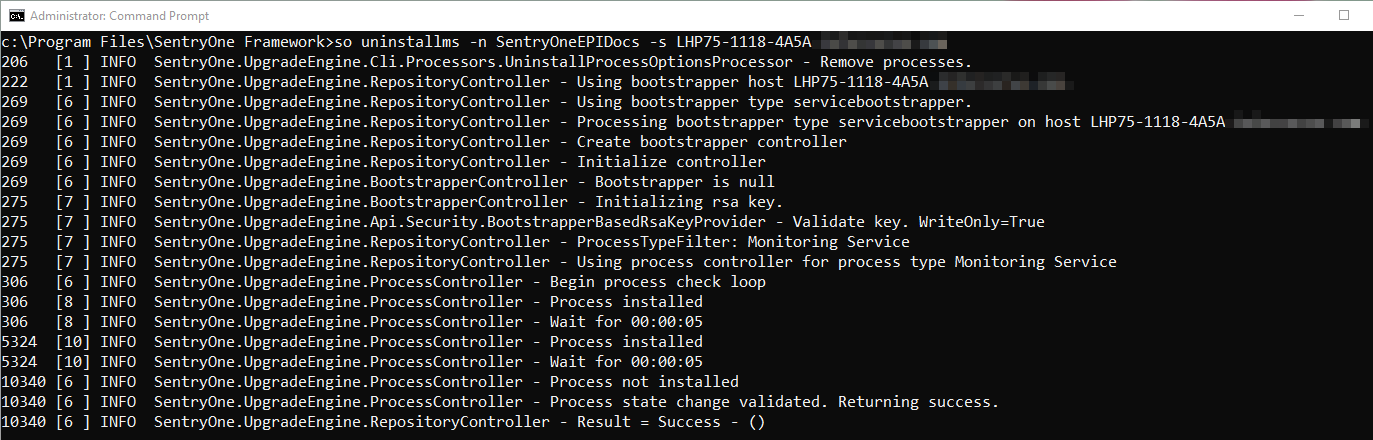Click the 'Using bootstrapper type servicebootstrapper.' line

(x=774, y=102)
